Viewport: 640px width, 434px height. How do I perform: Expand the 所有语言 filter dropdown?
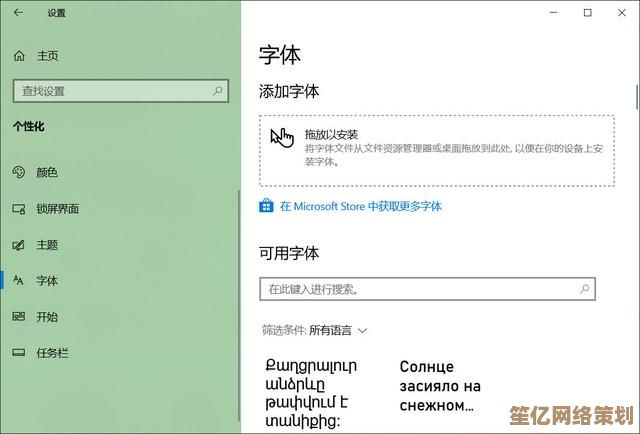(338, 330)
